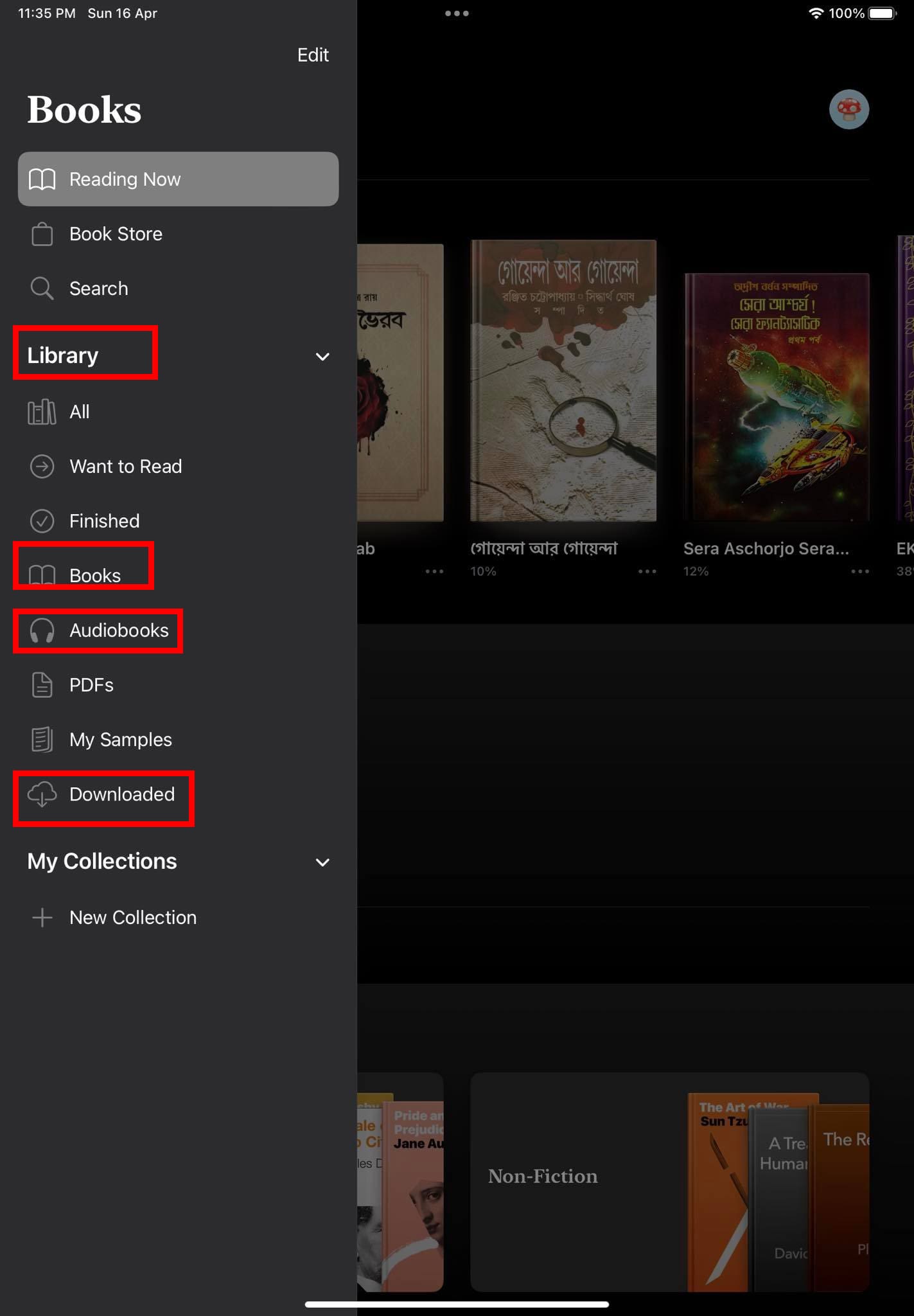Show Downloaded items
Image resolution: width=914 pixels, height=1316 pixels.
click(178, 794)
